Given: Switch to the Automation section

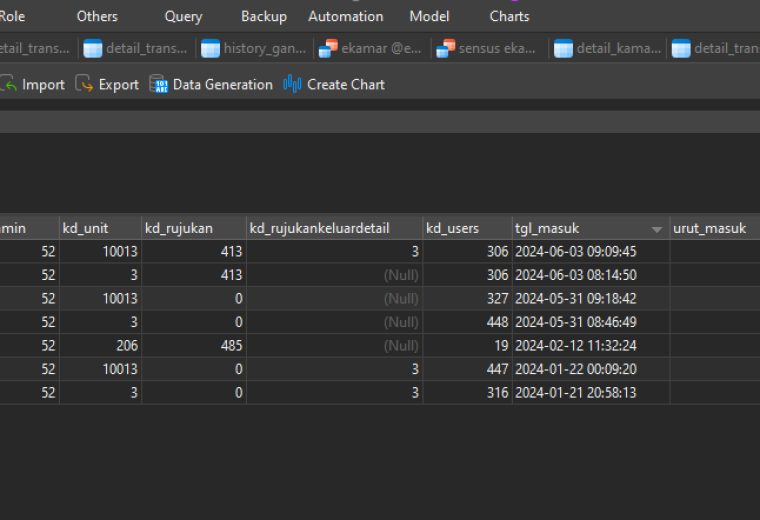Looking at the screenshot, I should point(346,16).
